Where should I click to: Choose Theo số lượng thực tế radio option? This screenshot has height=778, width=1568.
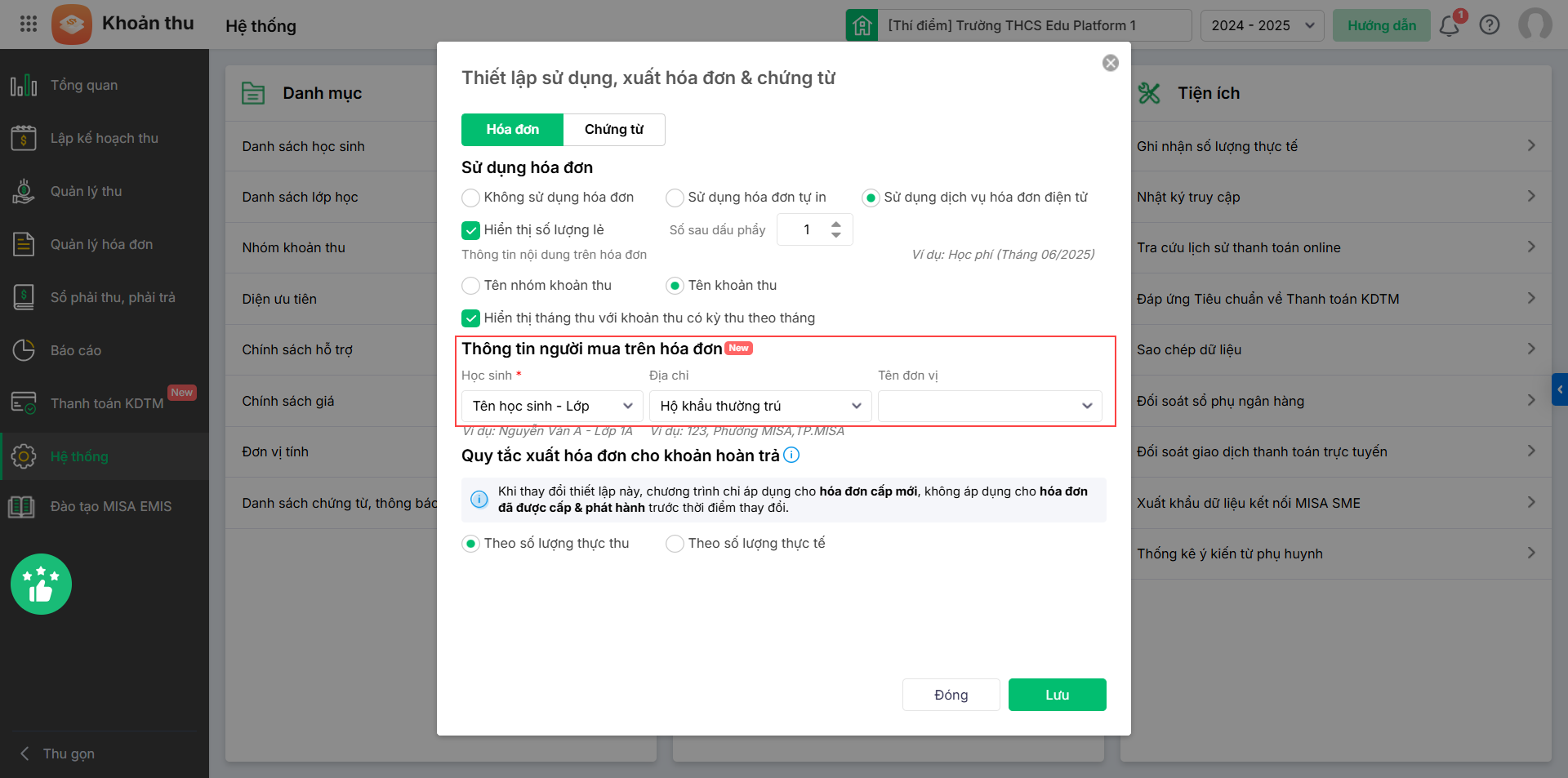[675, 544]
